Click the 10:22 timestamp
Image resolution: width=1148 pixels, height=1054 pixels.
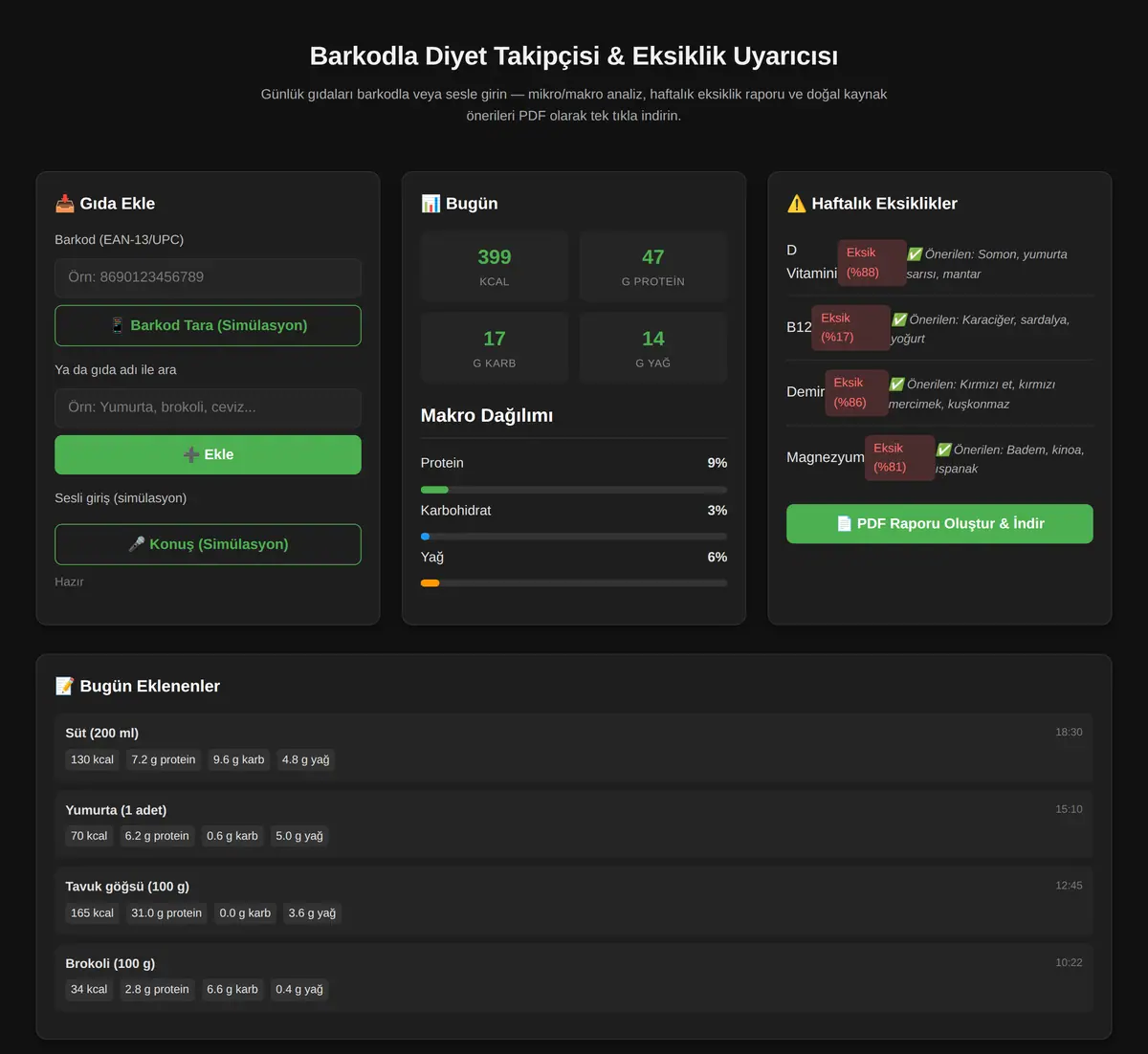[1069, 963]
